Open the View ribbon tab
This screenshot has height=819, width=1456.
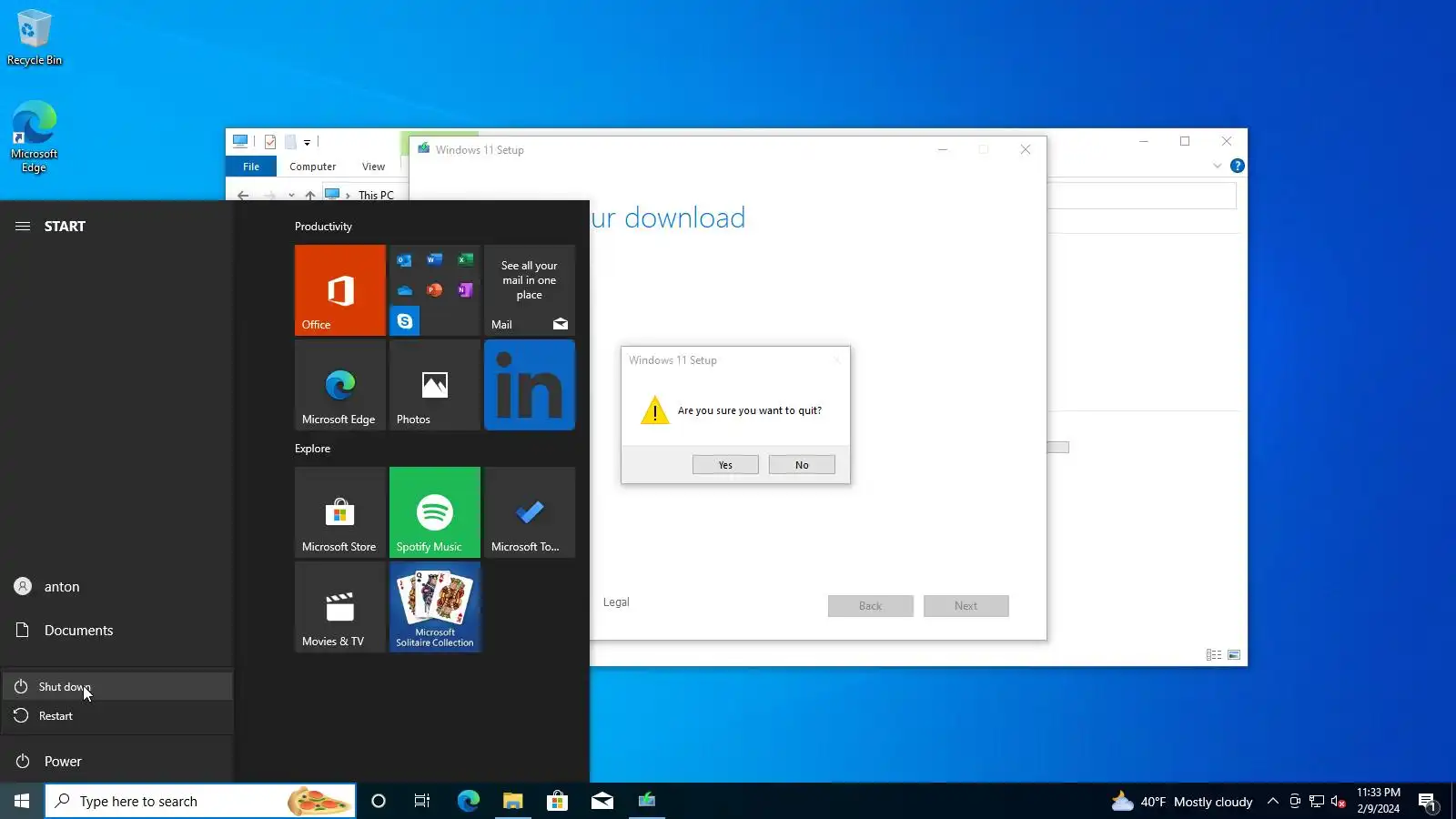pyautogui.click(x=373, y=167)
